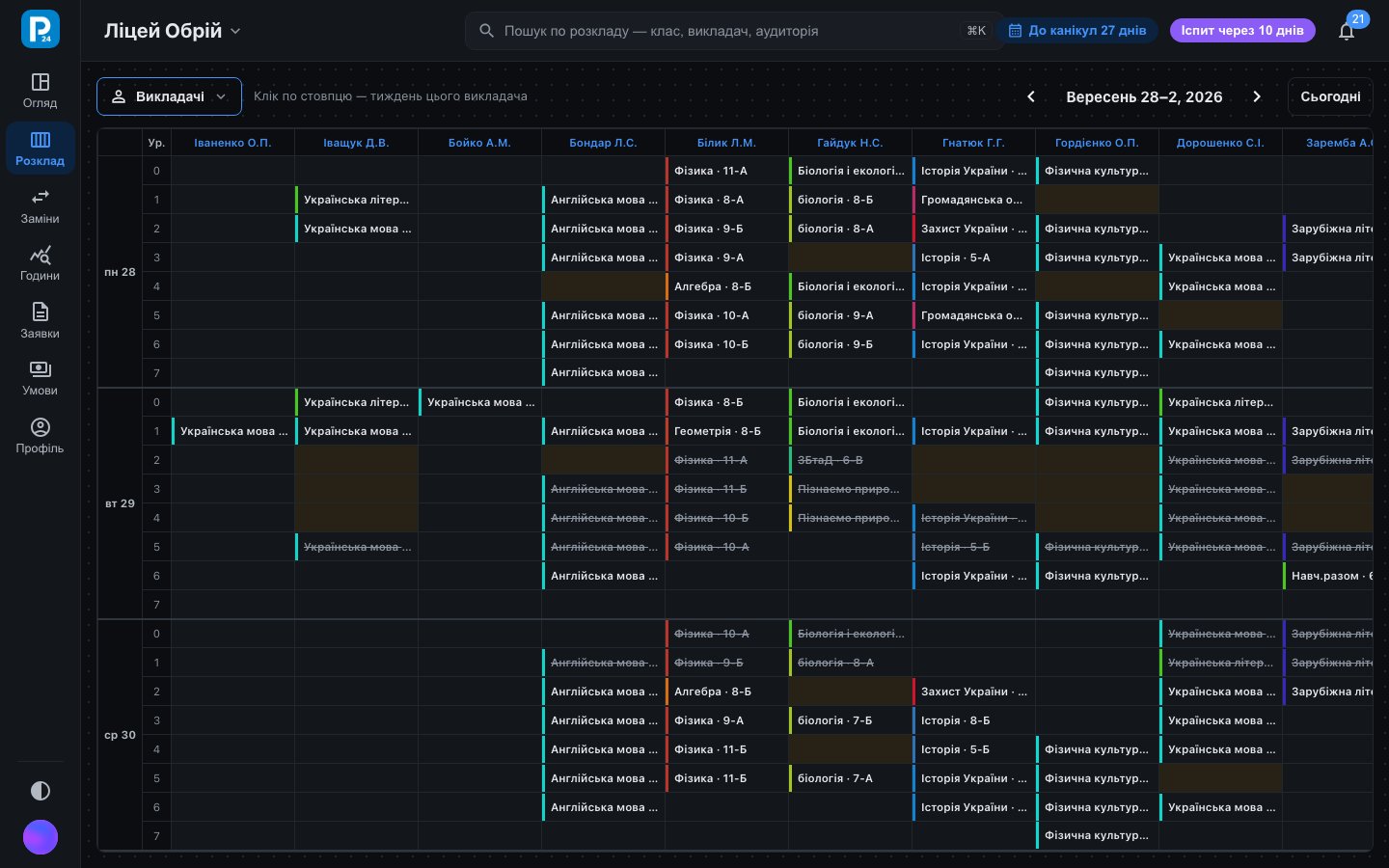Click Іспит через 10 днів badge
Screen dimensions: 1389x868
click(x=1242, y=31)
